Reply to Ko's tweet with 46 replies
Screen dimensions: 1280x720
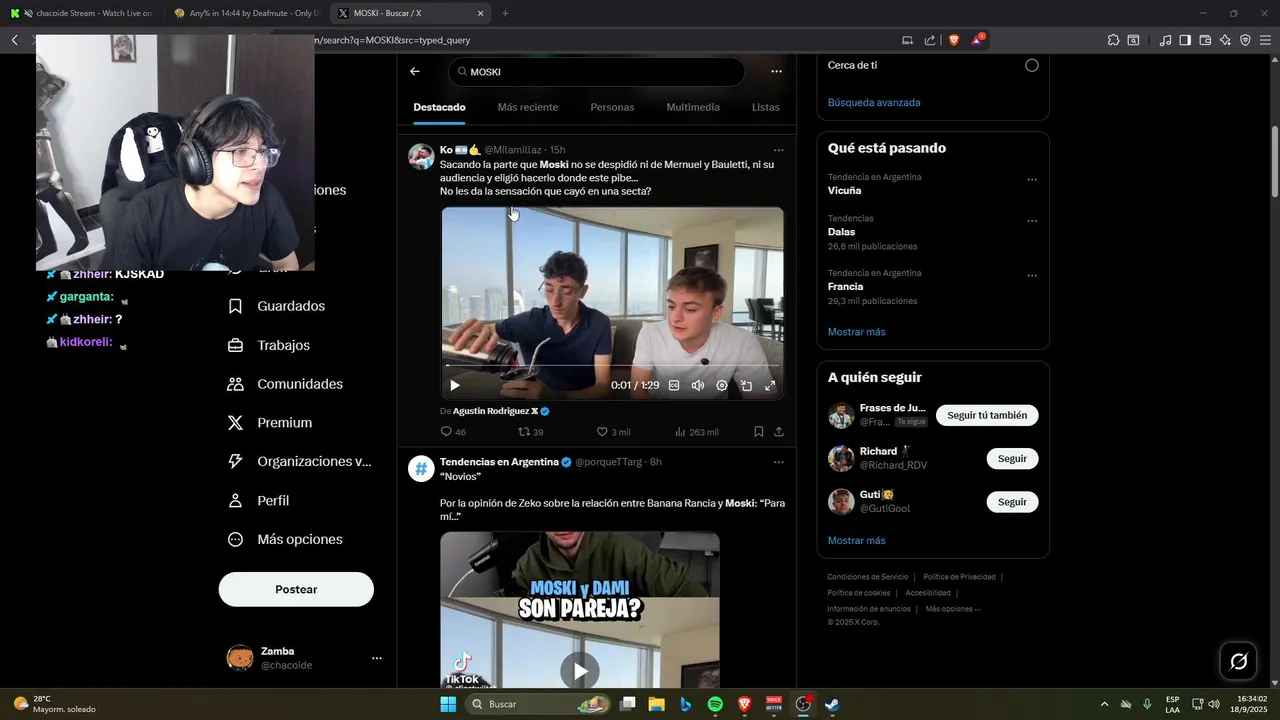[453, 432]
